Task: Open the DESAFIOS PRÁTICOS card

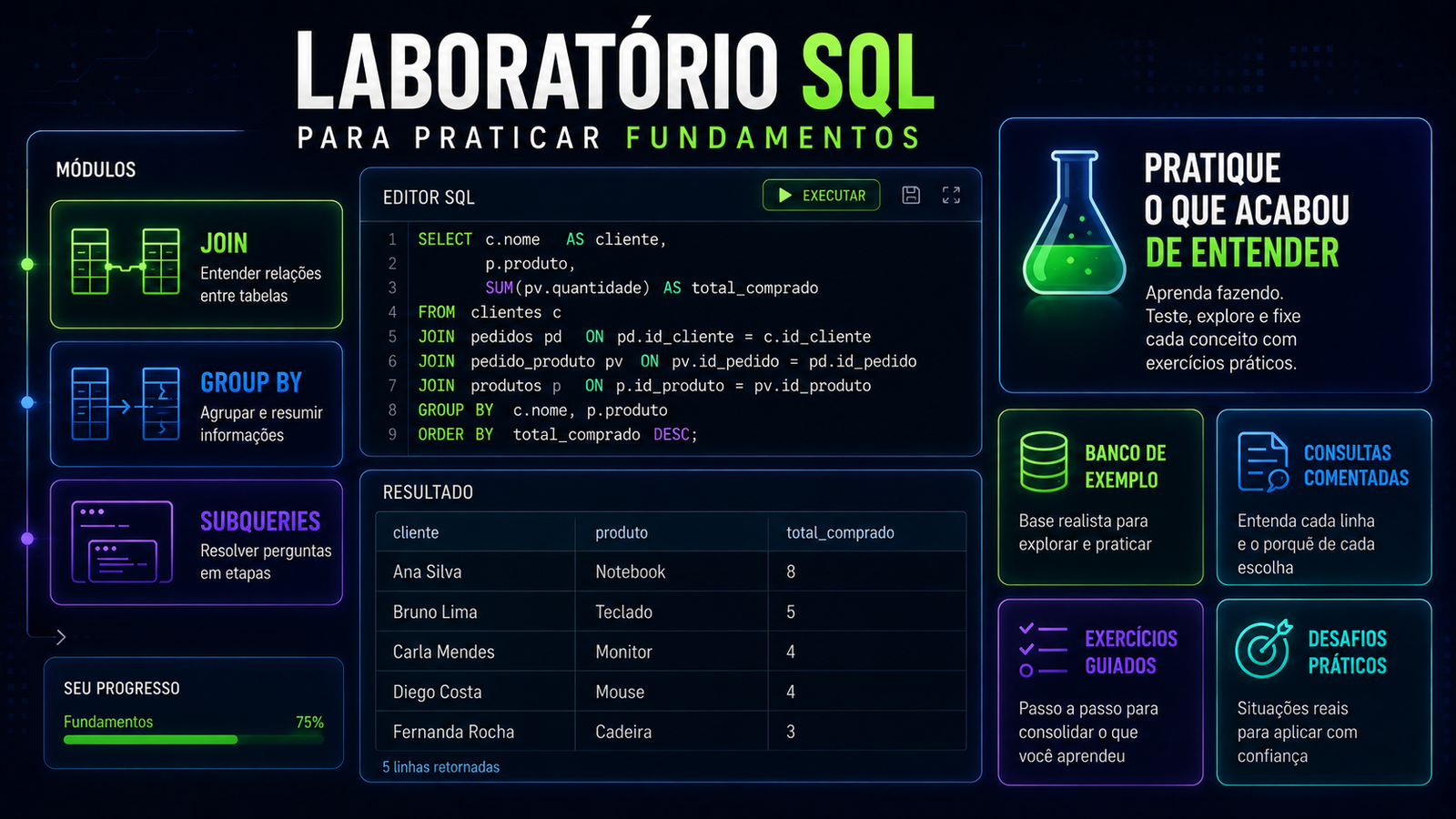Action: click(1324, 692)
